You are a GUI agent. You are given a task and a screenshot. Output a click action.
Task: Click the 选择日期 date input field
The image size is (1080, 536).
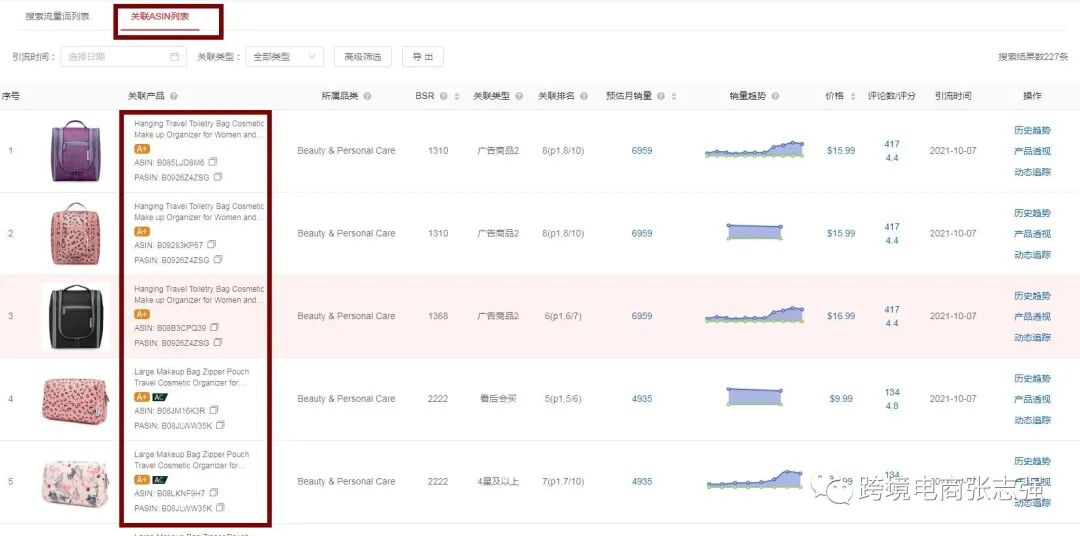pyautogui.click(x=124, y=56)
